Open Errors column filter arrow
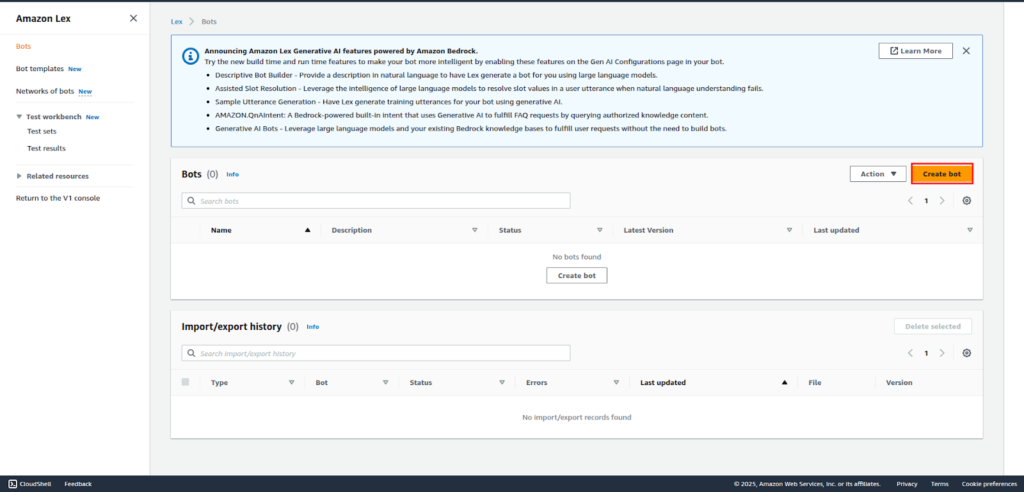The width and height of the screenshot is (1024, 492). pyautogui.click(x=616, y=382)
